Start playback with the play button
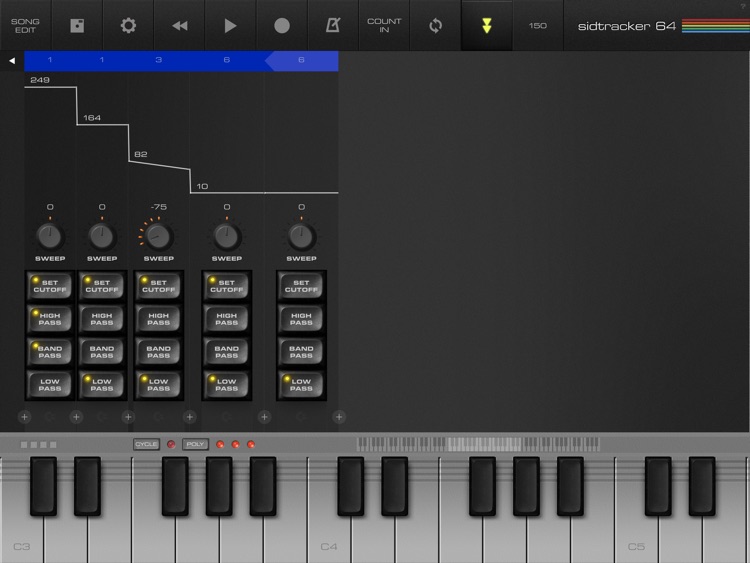Screen dimensions: 750x563 231,25
